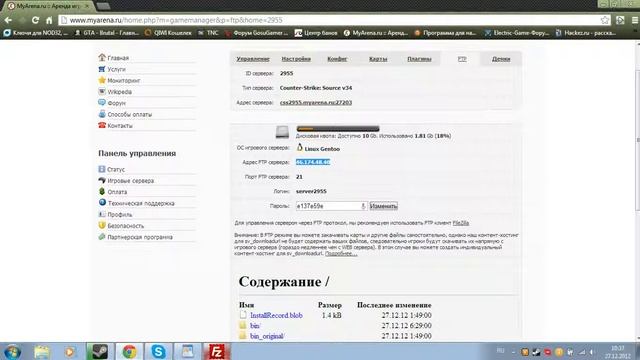The image size is (640, 360).
Task: Open the browser home page icon
Action: point(49,20)
